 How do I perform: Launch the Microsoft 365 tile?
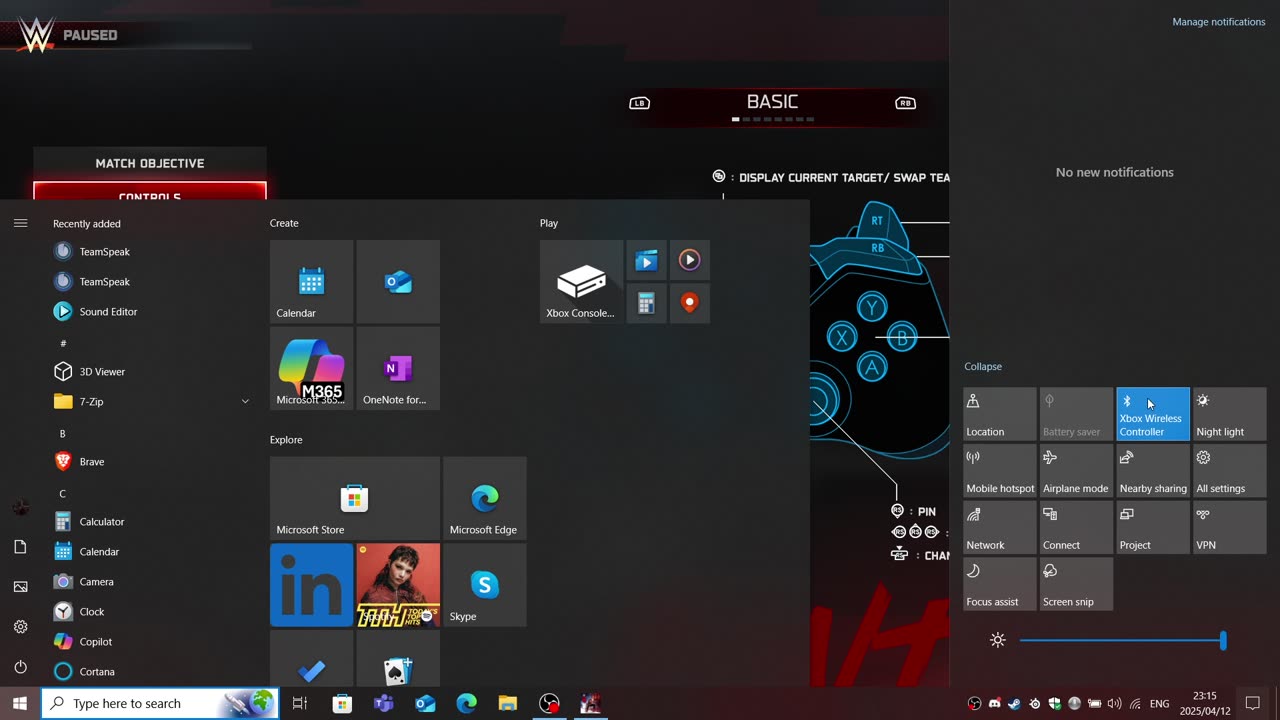coord(311,368)
